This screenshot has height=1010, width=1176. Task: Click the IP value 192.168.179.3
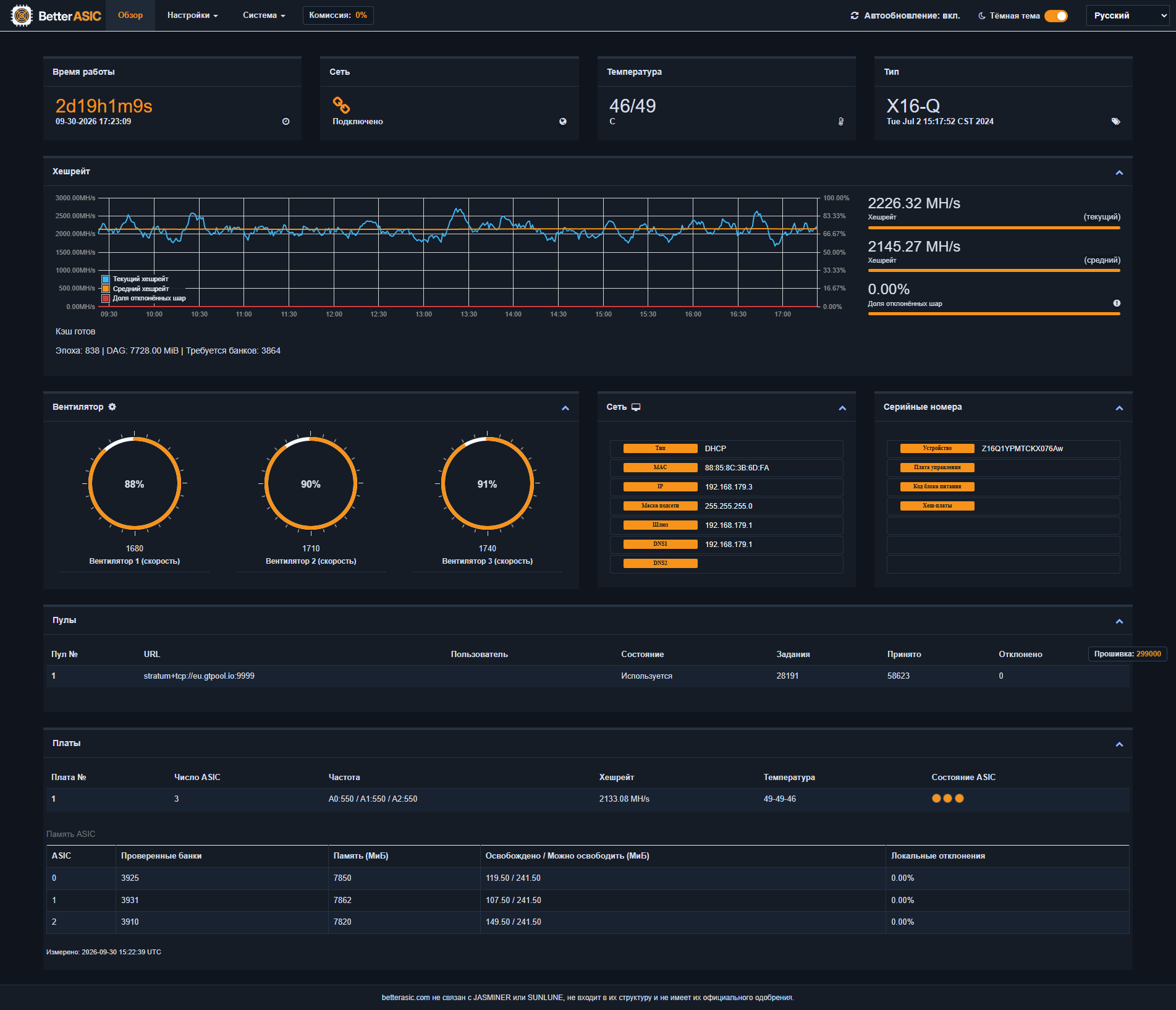point(729,487)
